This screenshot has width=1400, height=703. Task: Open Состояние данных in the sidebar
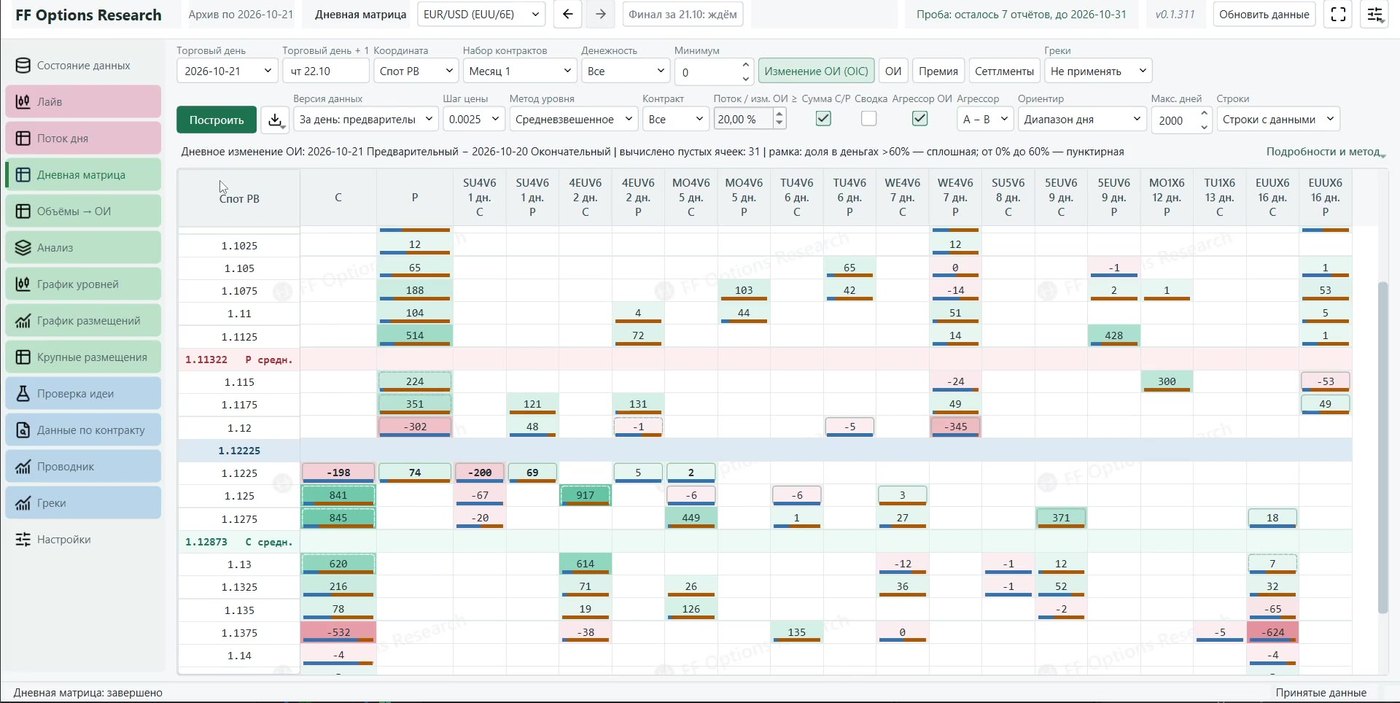tap(83, 65)
